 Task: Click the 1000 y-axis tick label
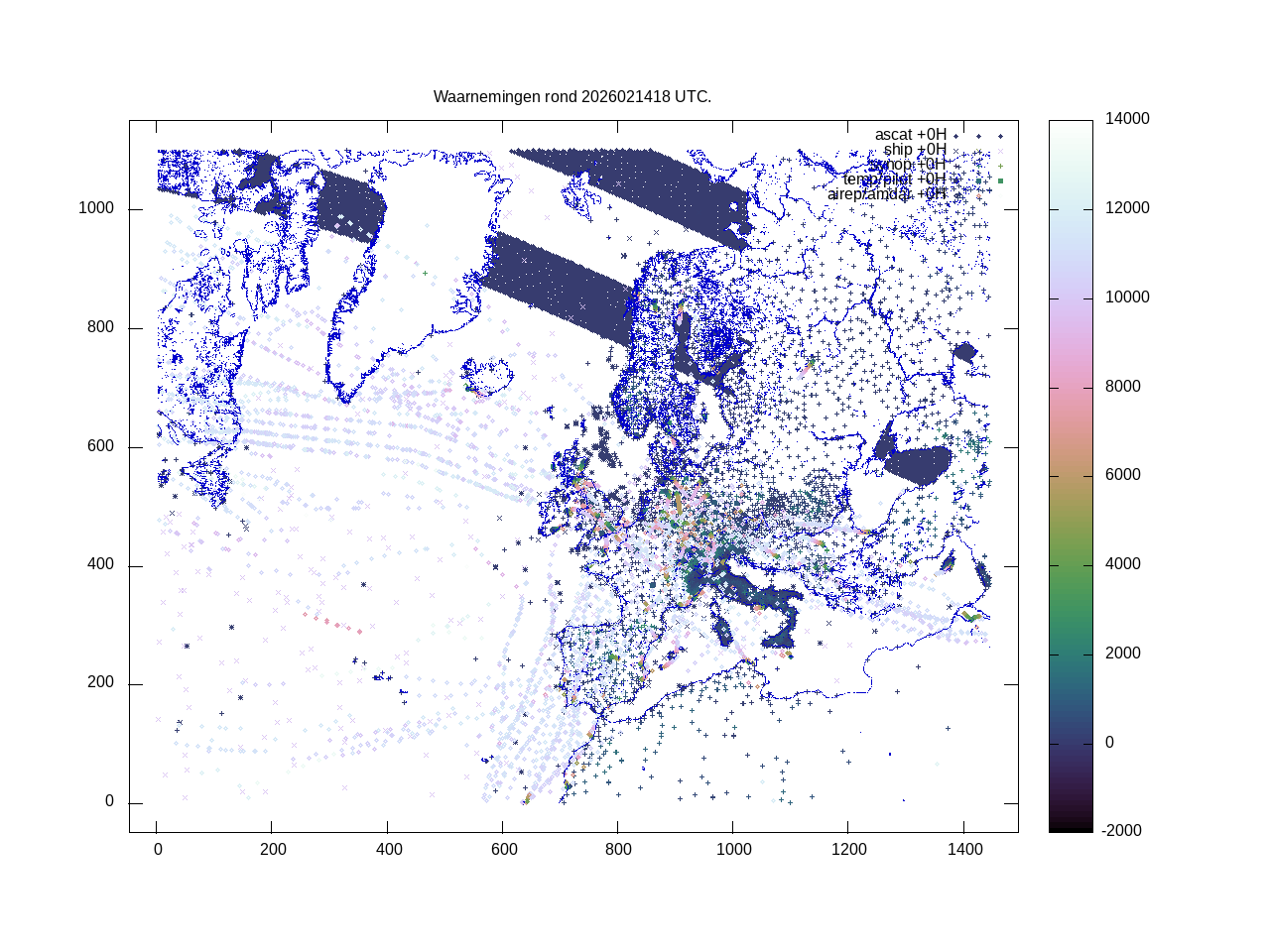[x=96, y=208]
